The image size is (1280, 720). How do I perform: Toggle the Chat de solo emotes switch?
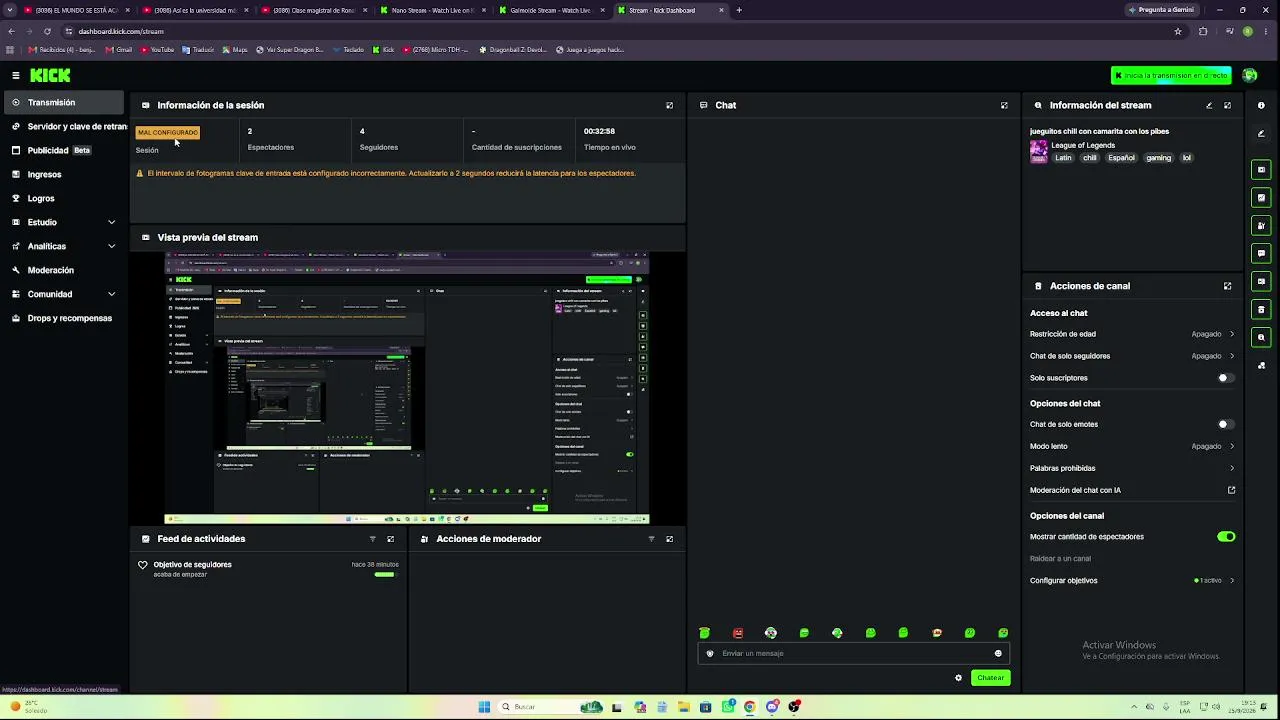(1226, 424)
